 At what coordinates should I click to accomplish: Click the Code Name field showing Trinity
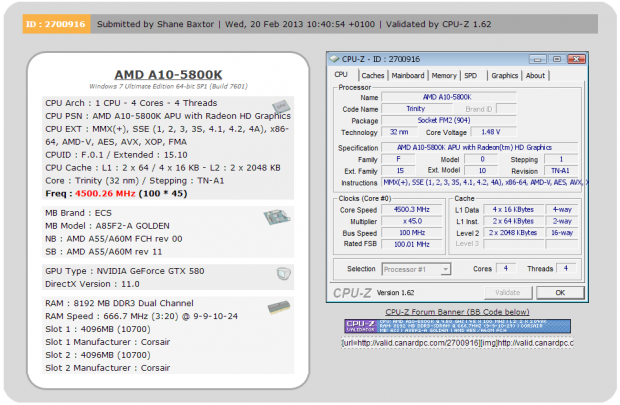coord(416,109)
